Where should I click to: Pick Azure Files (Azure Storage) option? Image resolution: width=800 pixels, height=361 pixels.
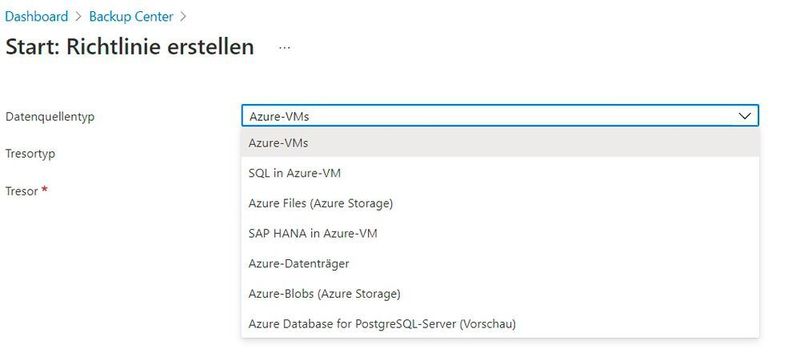pyautogui.click(x=500, y=203)
